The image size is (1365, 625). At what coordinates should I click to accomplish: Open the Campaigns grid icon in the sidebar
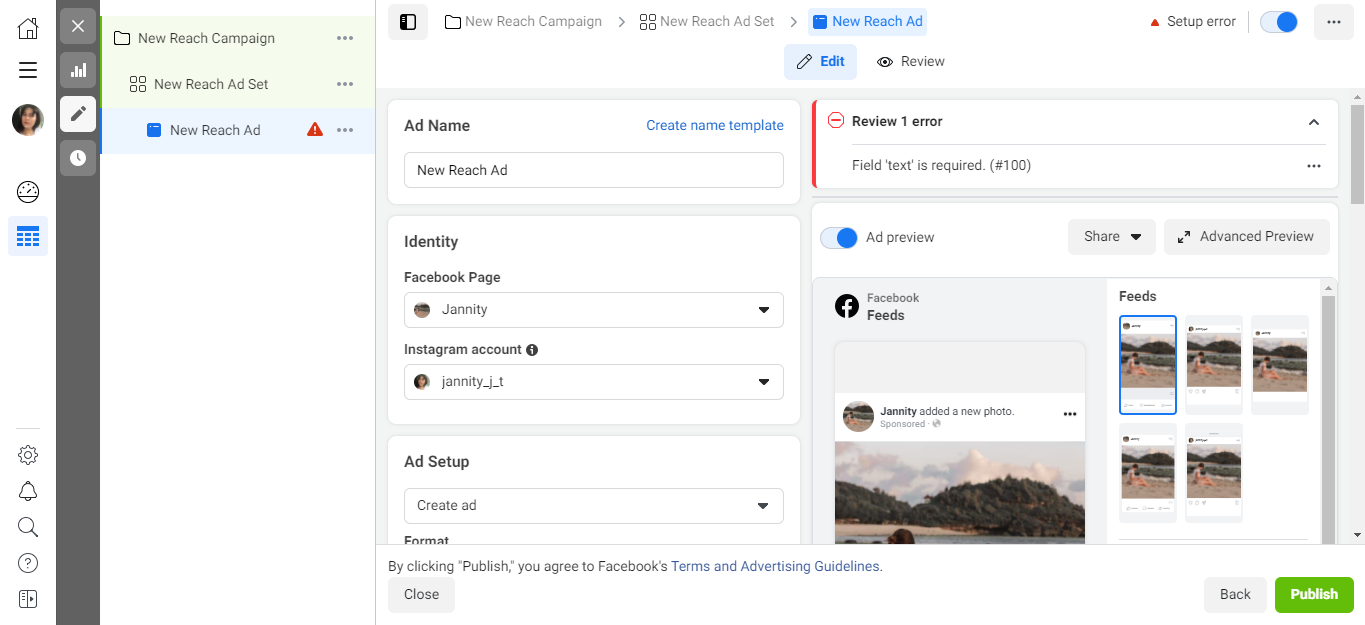27,236
